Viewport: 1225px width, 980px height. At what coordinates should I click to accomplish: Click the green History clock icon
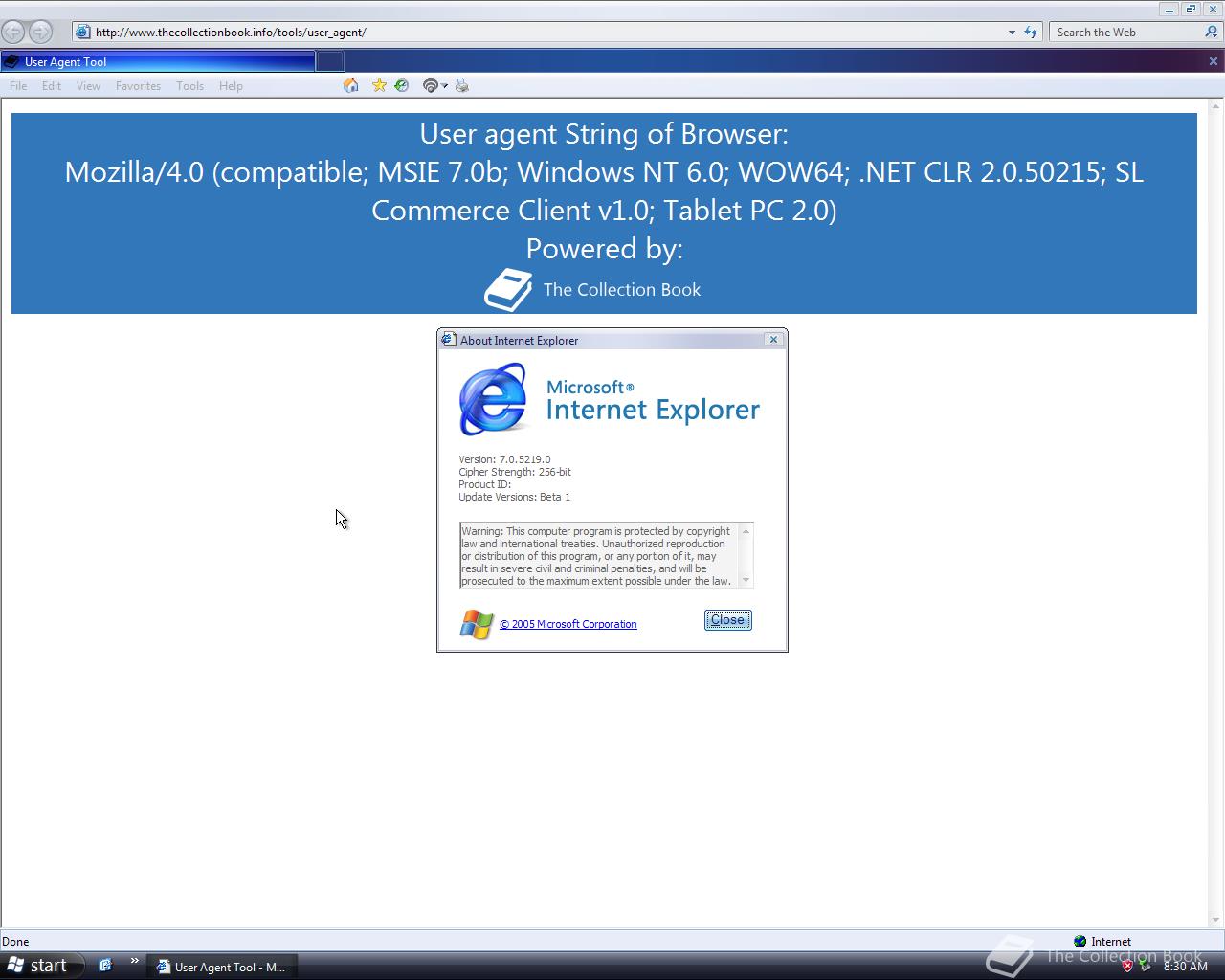[402, 85]
